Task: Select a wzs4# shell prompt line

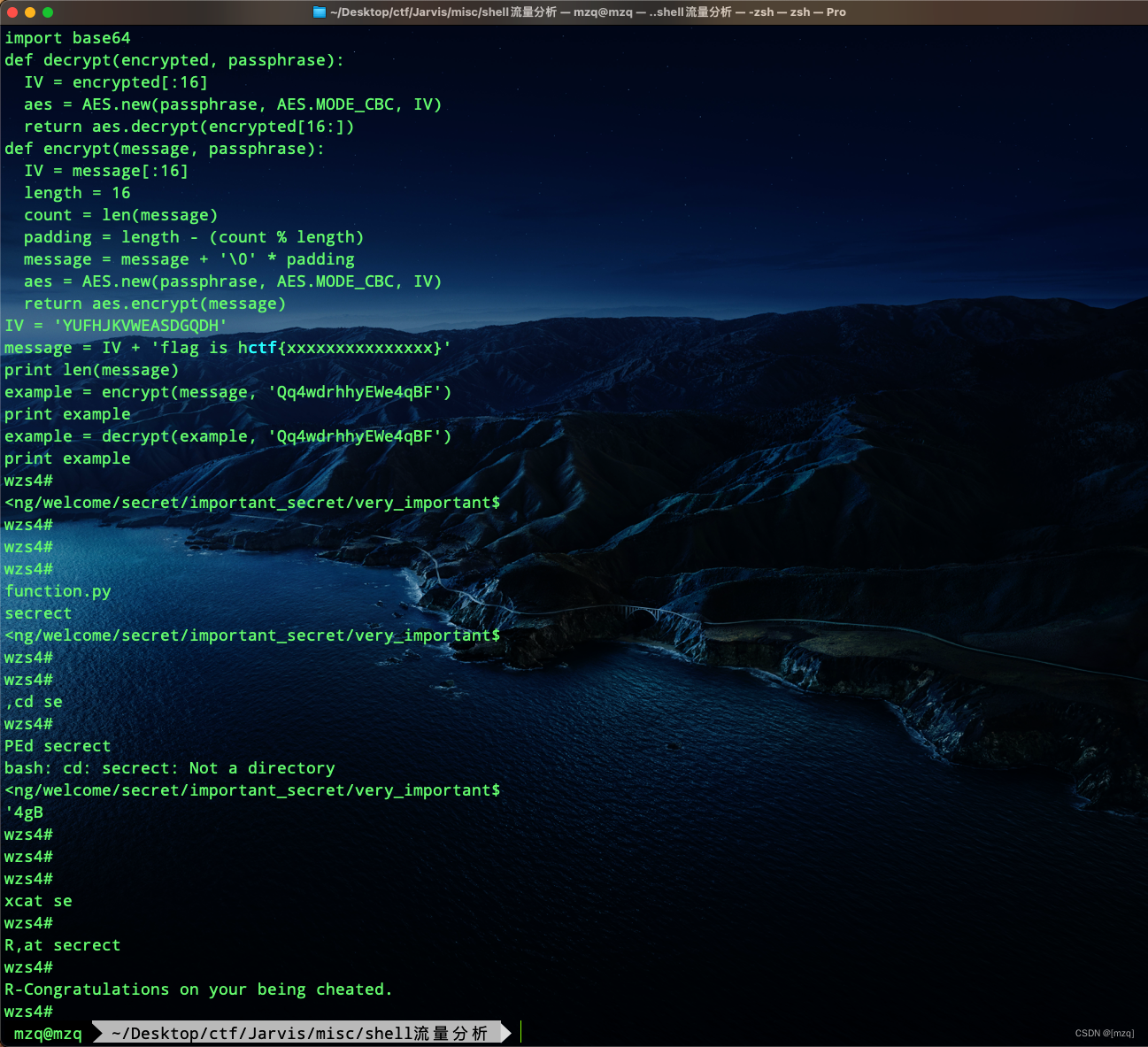Action: click(27, 480)
